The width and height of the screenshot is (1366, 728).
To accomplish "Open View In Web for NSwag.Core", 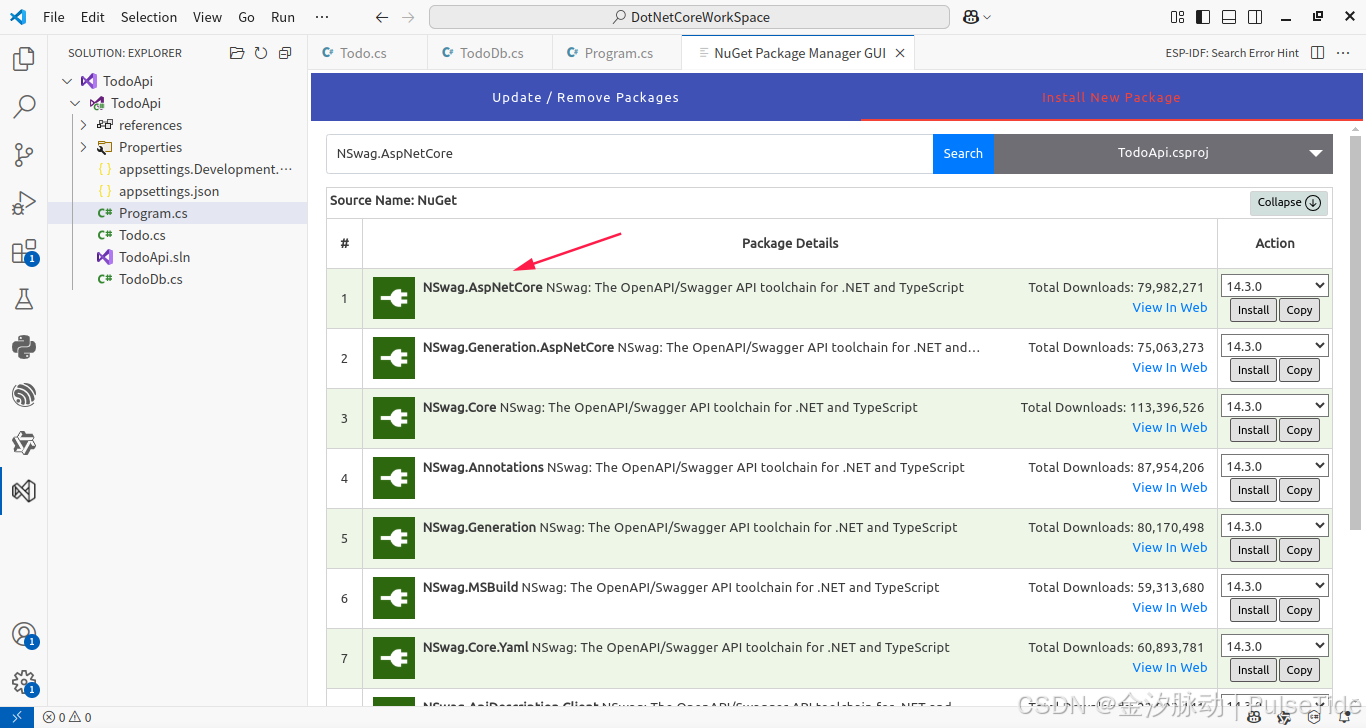I will (1169, 427).
